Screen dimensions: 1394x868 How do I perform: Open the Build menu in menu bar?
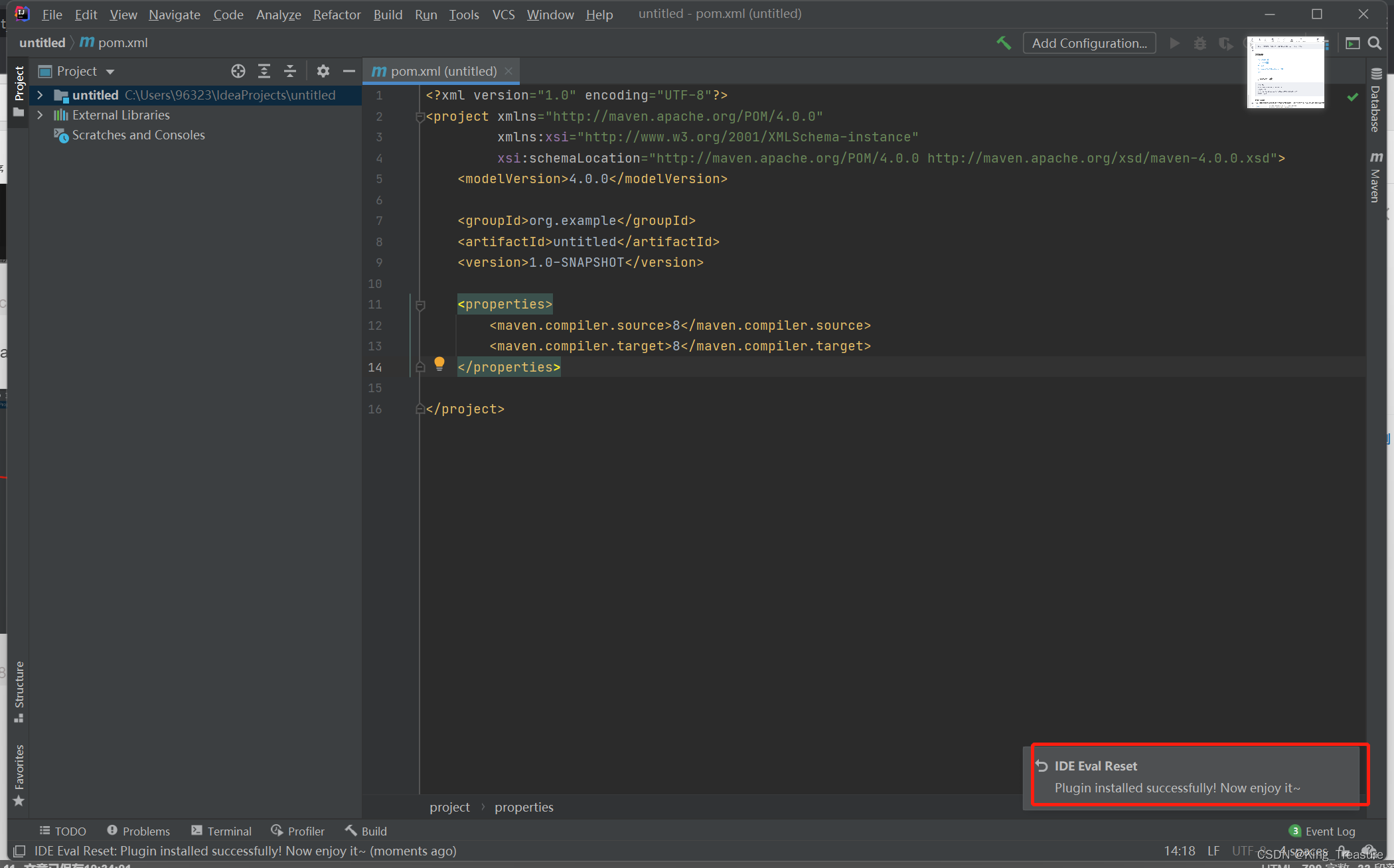pyautogui.click(x=387, y=13)
